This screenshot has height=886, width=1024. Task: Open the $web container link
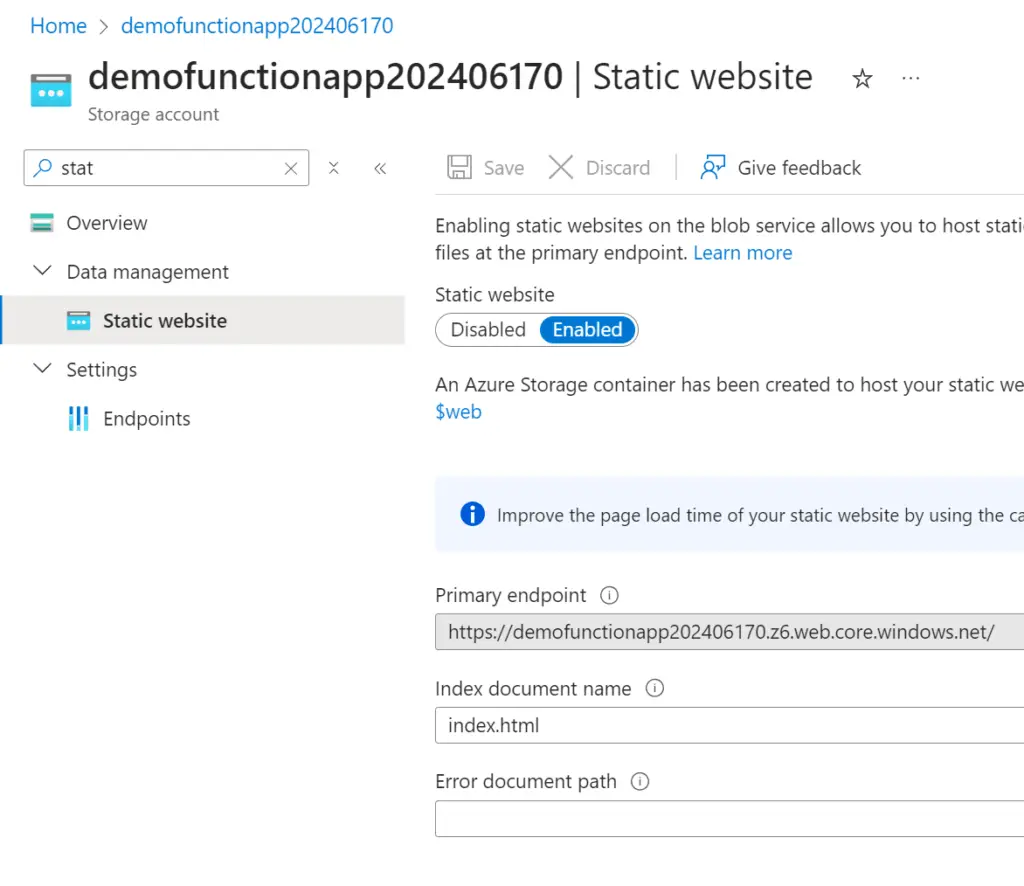click(458, 412)
